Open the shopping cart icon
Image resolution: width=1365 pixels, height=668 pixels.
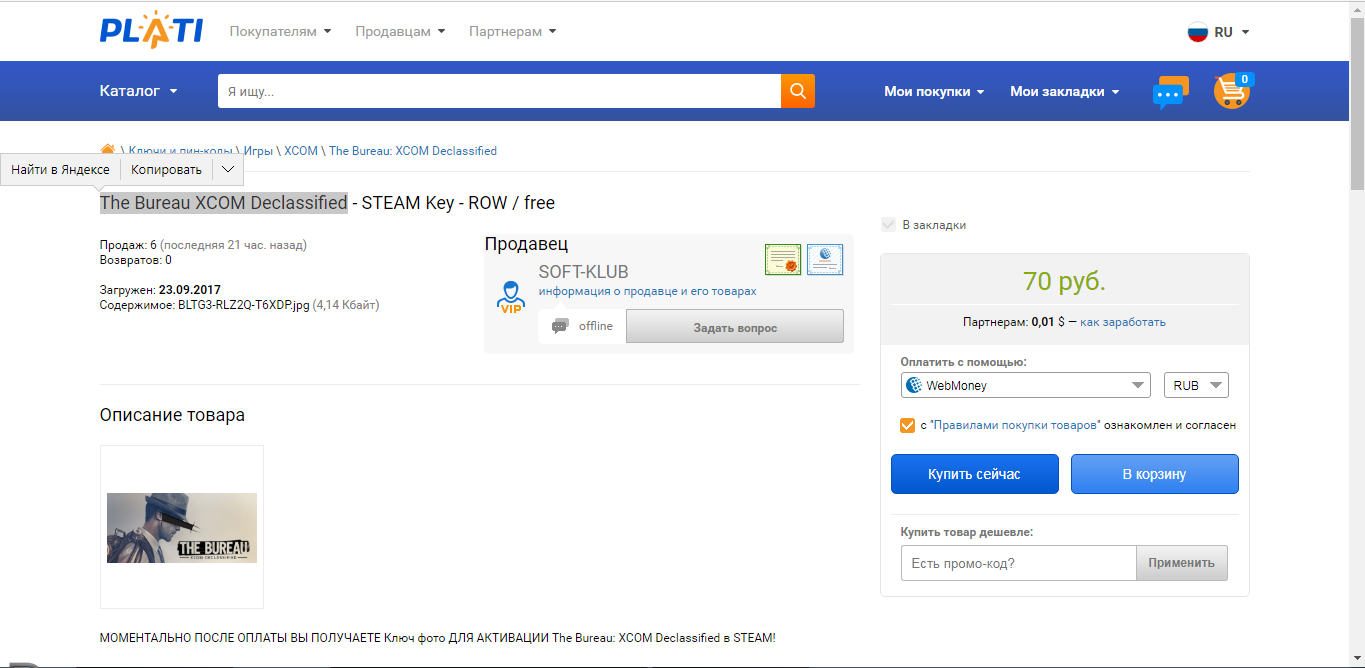coord(1232,91)
